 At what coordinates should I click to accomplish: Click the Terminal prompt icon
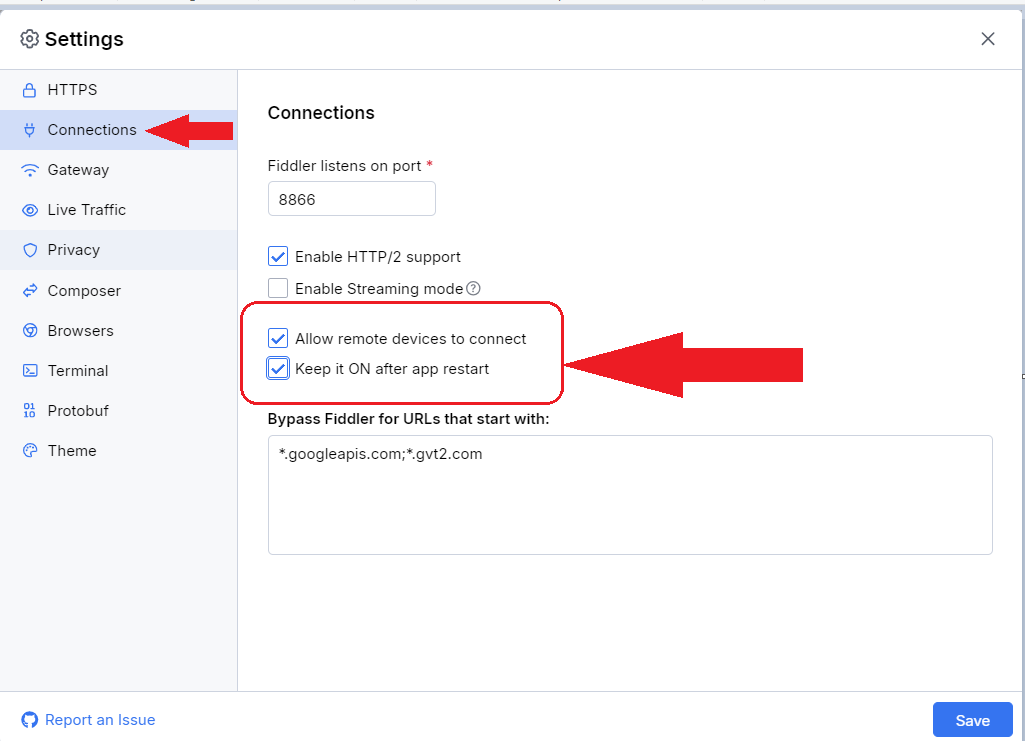(x=29, y=371)
